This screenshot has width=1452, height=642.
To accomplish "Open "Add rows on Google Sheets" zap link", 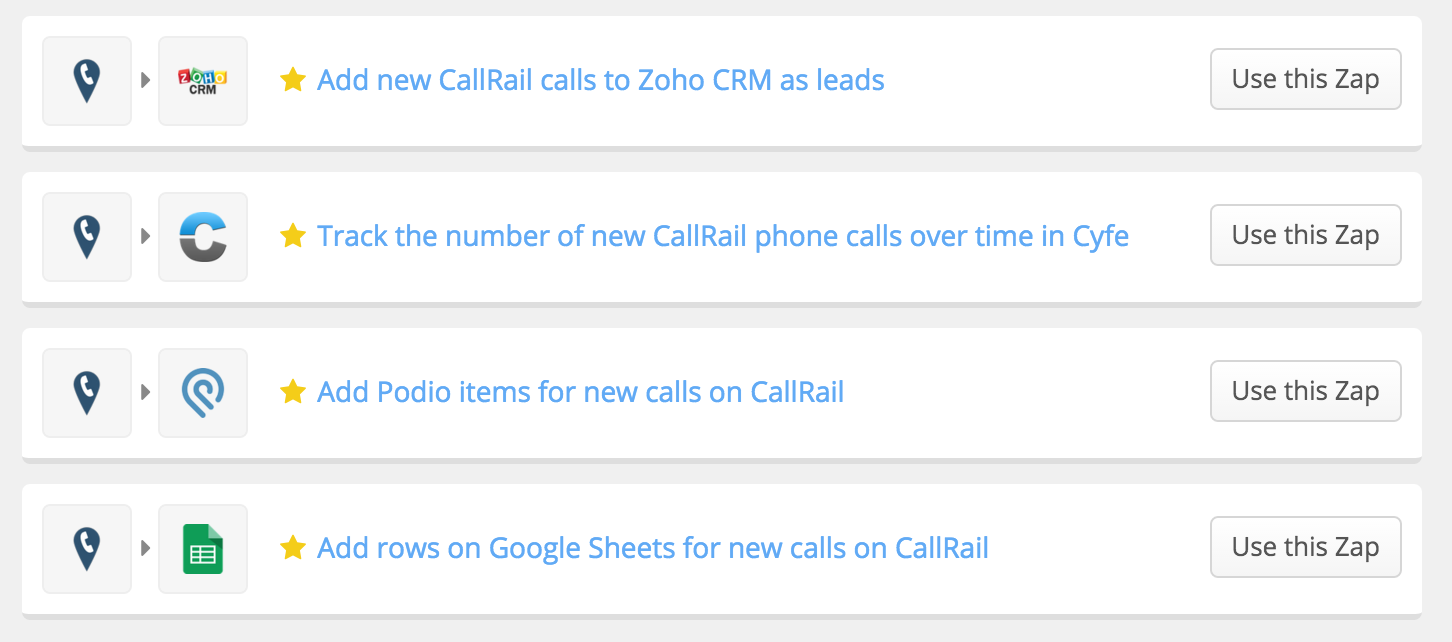I will [652, 548].
